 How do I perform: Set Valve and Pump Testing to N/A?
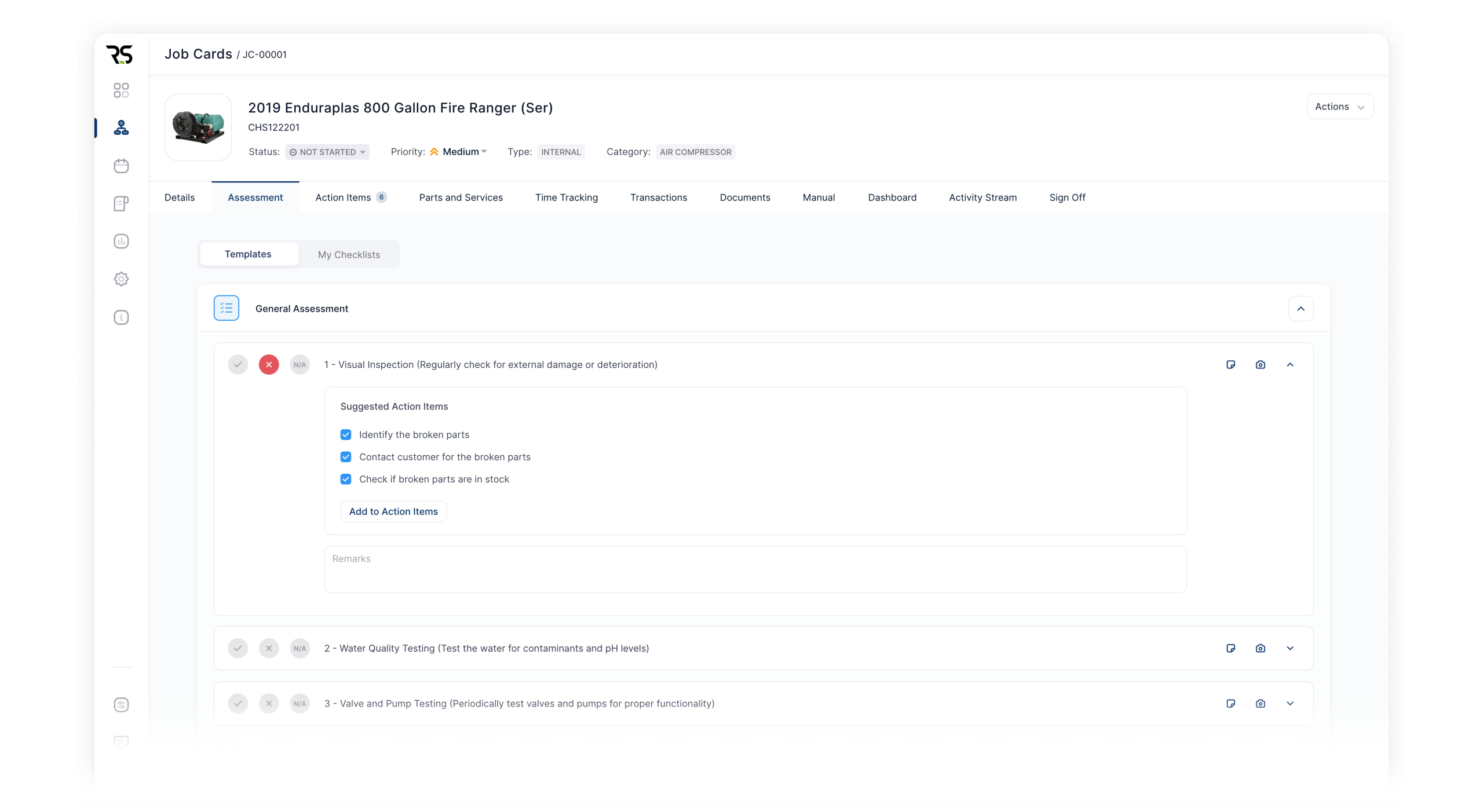tap(299, 703)
